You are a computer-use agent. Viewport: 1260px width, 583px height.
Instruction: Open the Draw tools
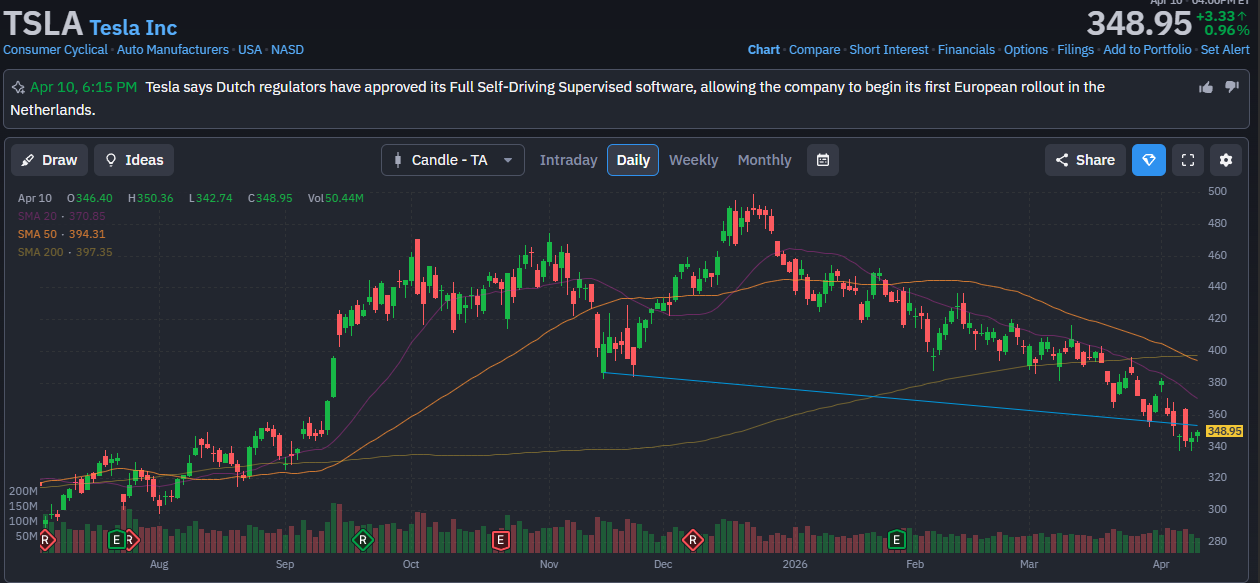coord(49,160)
